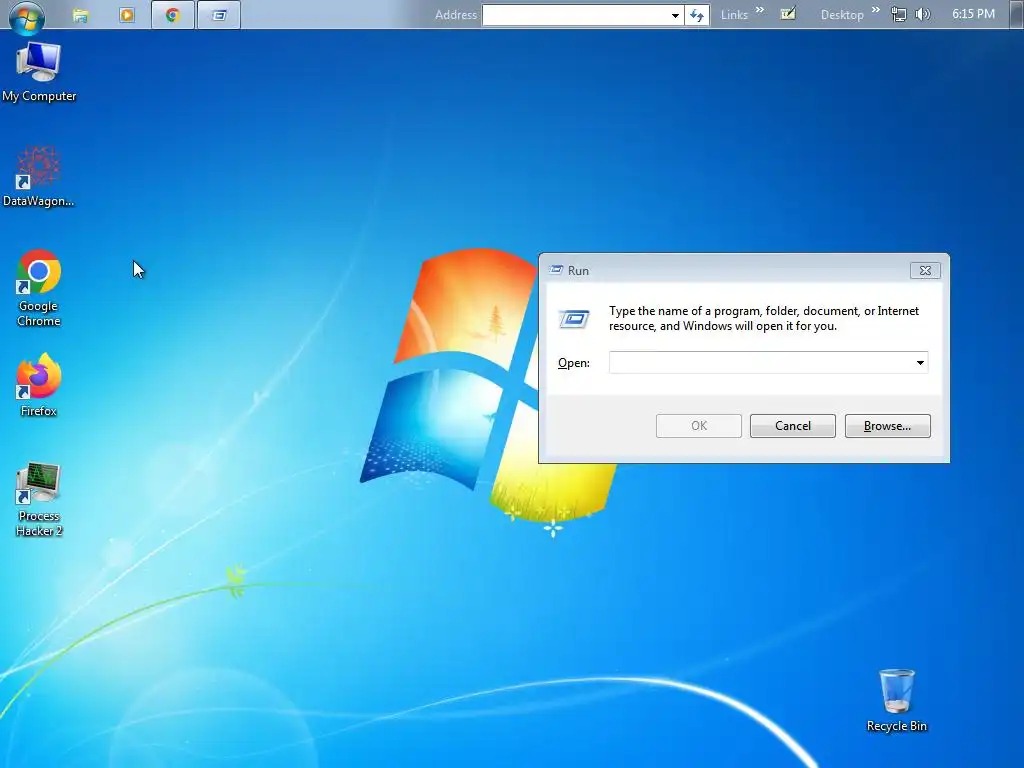Screen dimensions: 1024x768
Task: Click the tablet input panel icon
Action: pyautogui.click(x=788, y=14)
